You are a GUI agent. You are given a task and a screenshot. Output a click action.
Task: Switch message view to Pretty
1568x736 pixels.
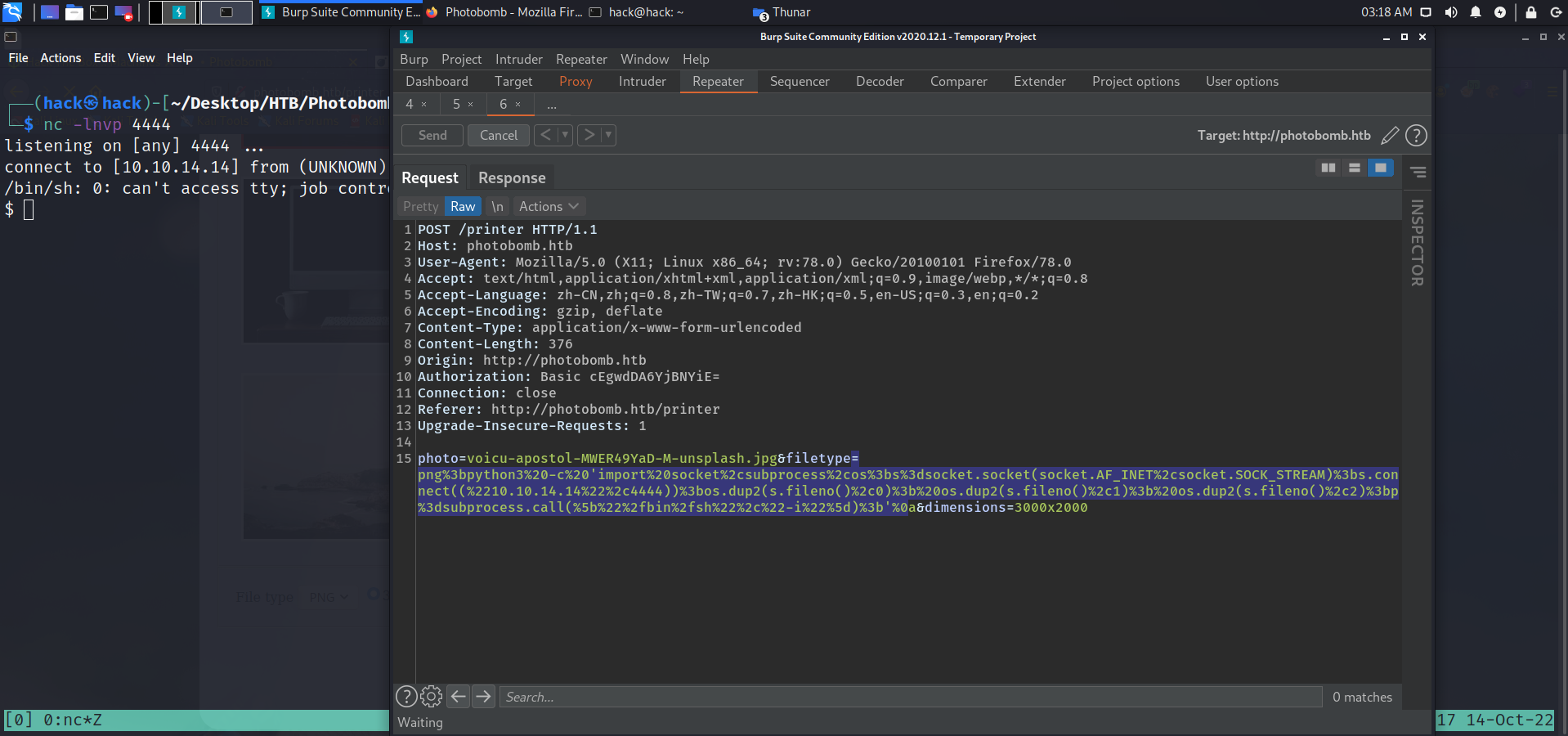pyautogui.click(x=420, y=207)
